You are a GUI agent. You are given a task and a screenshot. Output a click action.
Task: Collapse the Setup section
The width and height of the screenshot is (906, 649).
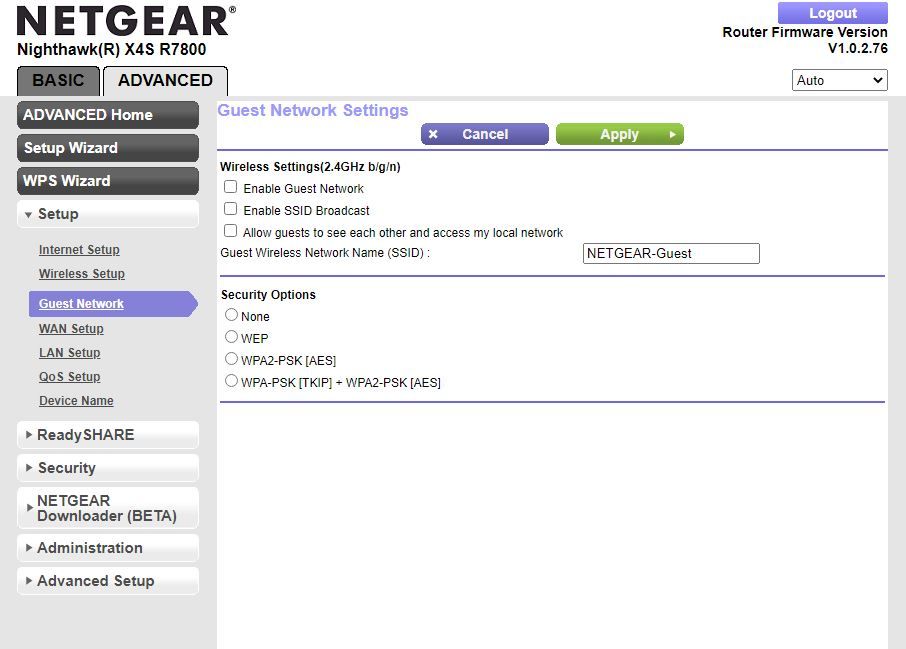[108, 214]
